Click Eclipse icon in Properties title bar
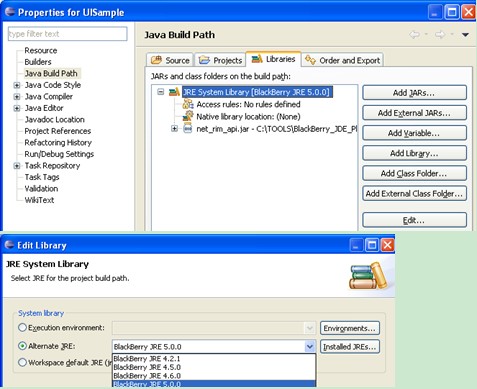The width and height of the screenshot is (477, 389). (x=10, y=12)
